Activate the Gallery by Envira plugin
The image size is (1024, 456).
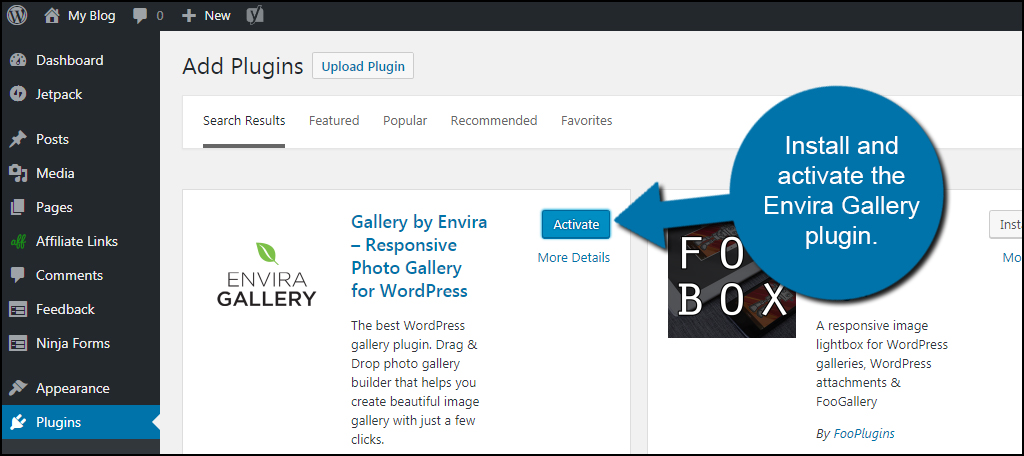(576, 224)
